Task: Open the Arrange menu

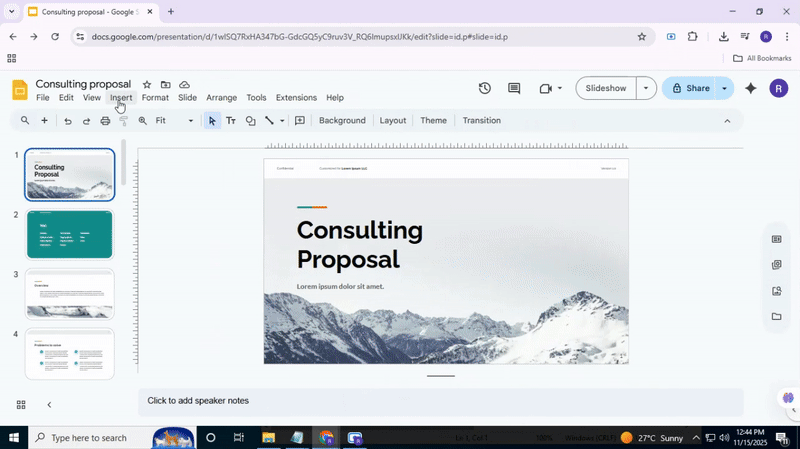Action: 221,98
